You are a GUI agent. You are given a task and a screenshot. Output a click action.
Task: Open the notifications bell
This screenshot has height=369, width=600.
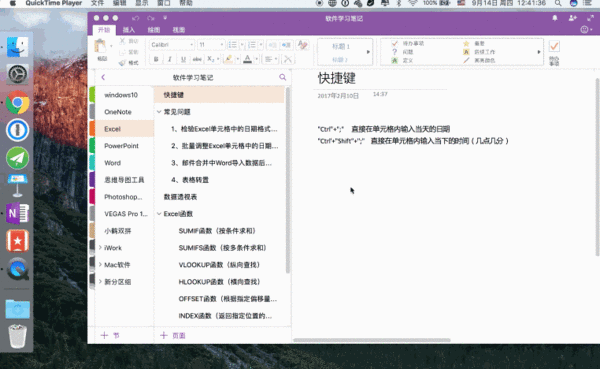click(554, 18)
